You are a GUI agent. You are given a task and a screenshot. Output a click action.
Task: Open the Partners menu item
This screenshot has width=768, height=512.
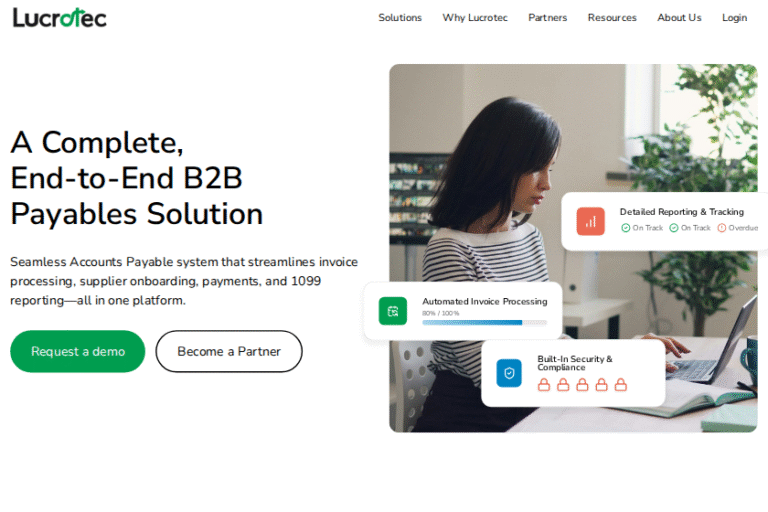(548, 18)
